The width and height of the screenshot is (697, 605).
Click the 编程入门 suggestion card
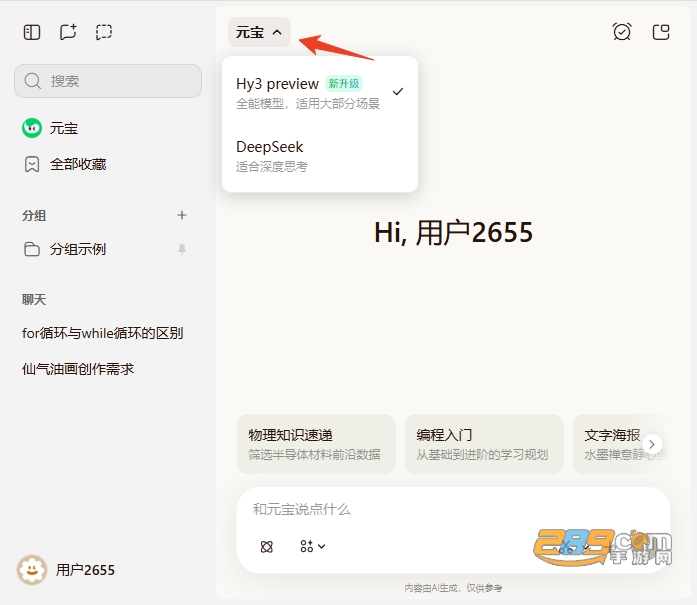point(484,444)
